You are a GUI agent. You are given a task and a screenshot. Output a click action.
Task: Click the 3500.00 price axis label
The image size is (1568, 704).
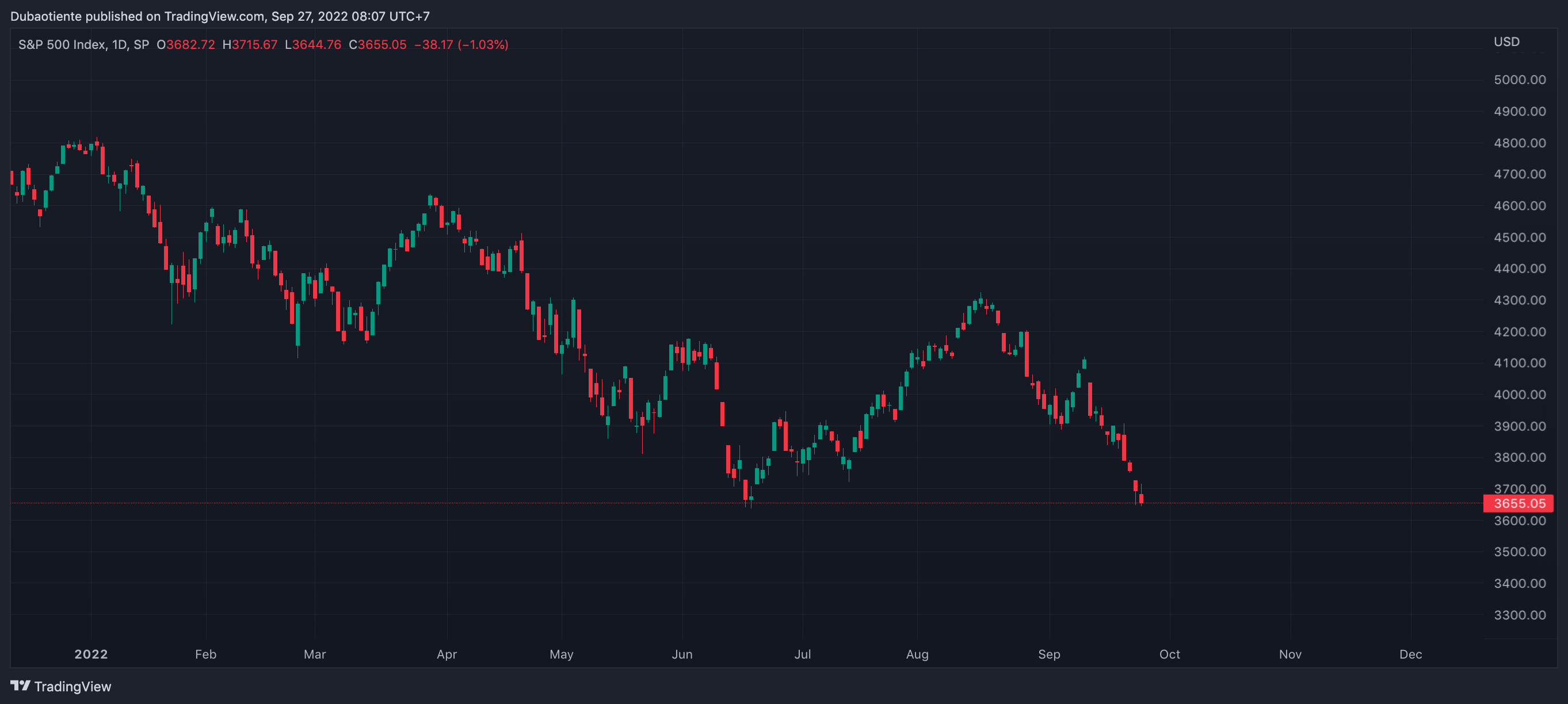point(1519,552)
